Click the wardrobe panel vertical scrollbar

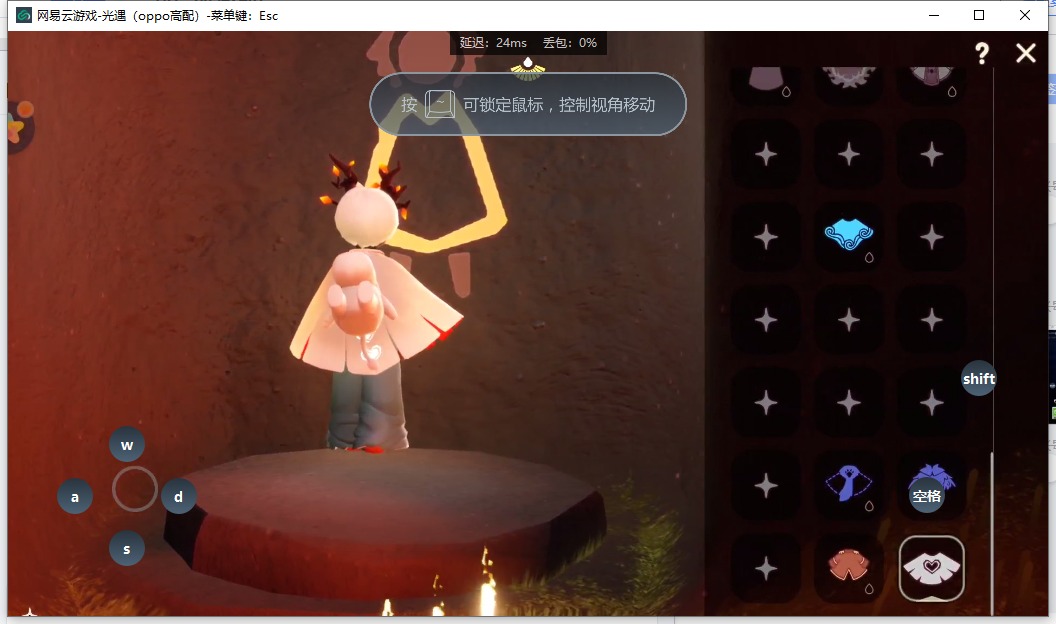tap(992, 533)
